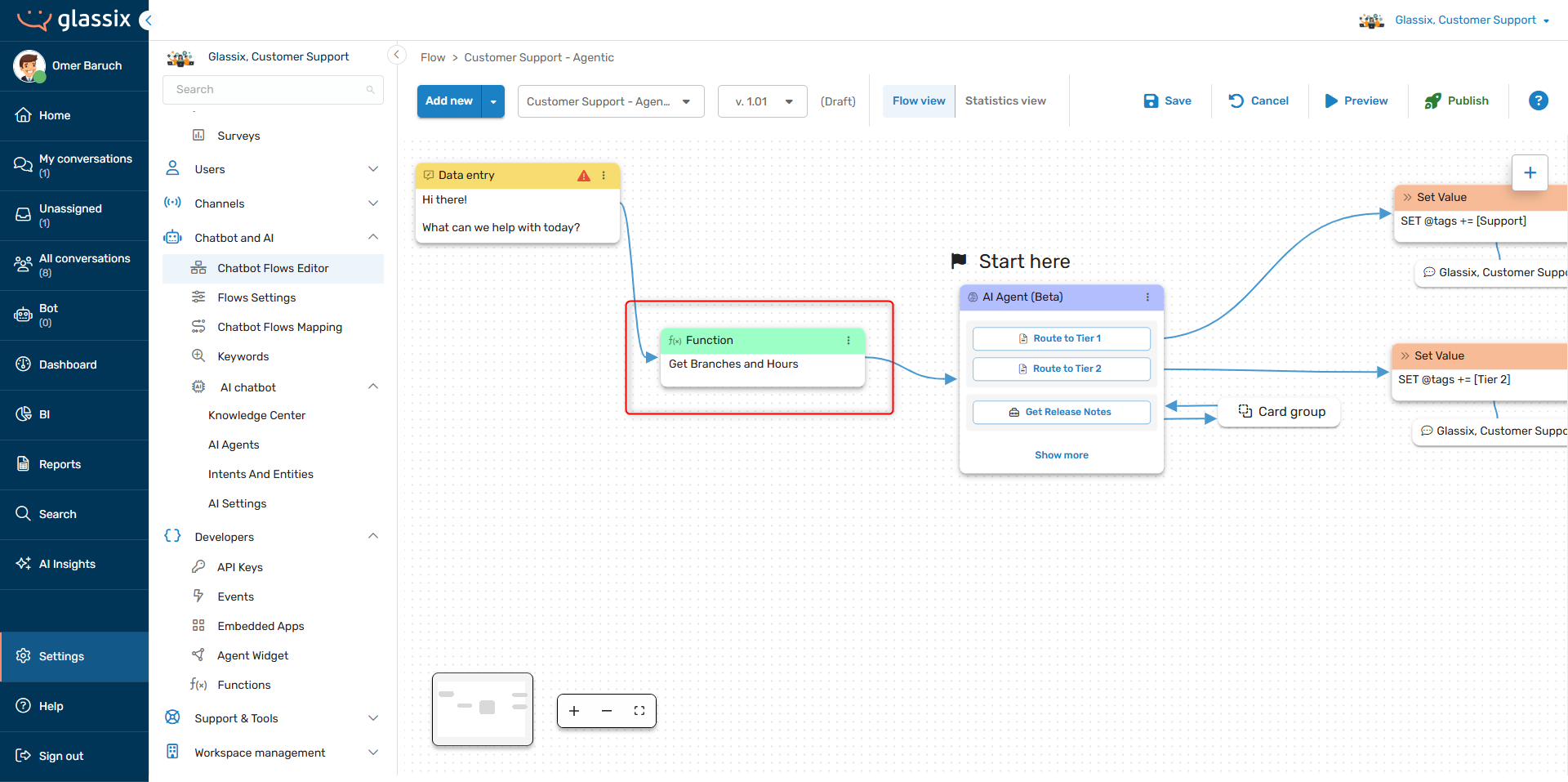Click Get Release Notes action
1568x782 pixels.
point(1061,412)
